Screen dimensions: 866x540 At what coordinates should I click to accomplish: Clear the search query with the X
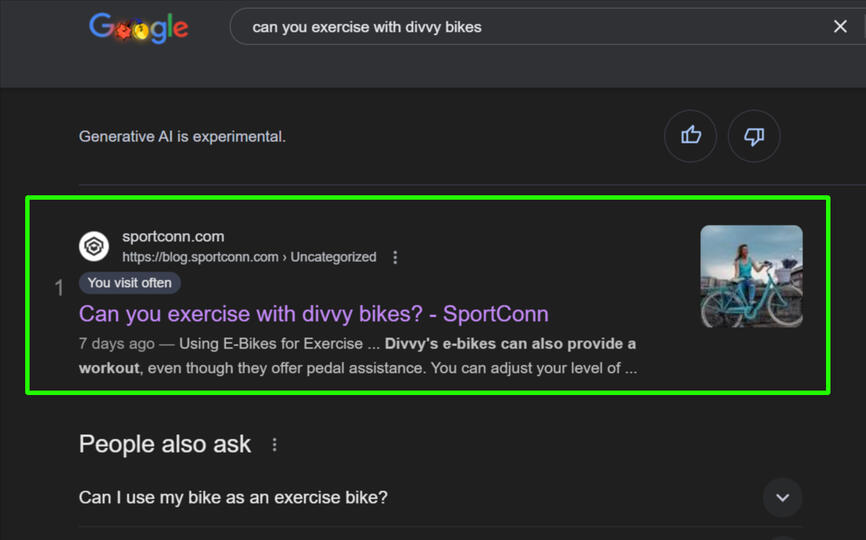[840, 27]
